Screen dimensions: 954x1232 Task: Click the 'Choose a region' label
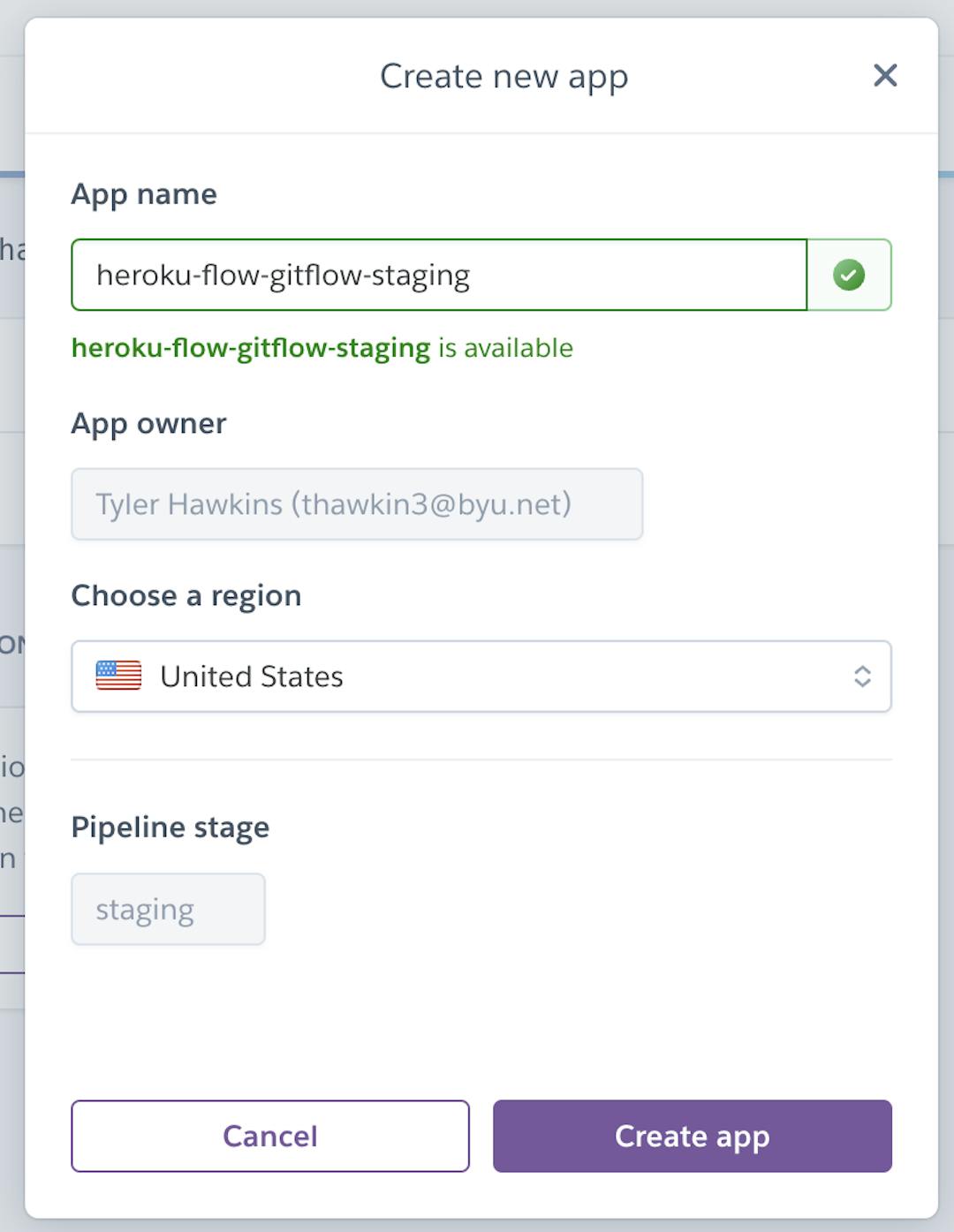[x=186, y=596]
